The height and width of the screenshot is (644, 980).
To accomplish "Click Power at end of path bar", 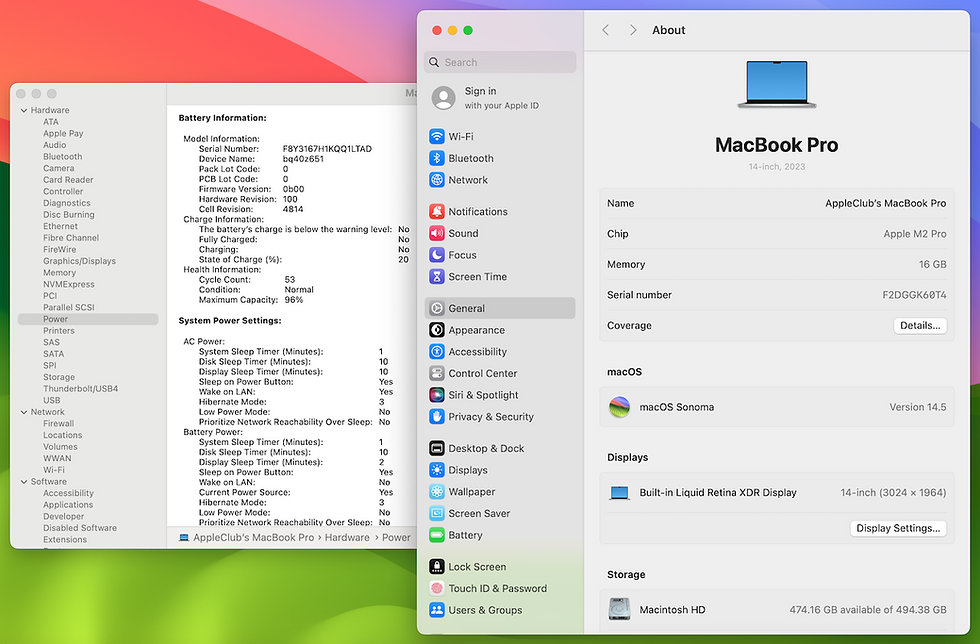I will click(396, 538).
